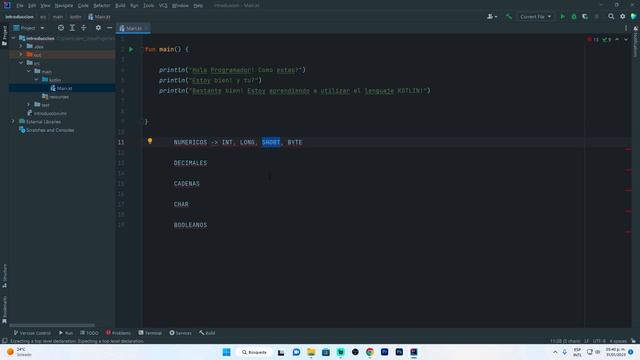This screenshot has height=360, width=640.
Task: Click the Windows Start button
Action: tap(227, 352)
